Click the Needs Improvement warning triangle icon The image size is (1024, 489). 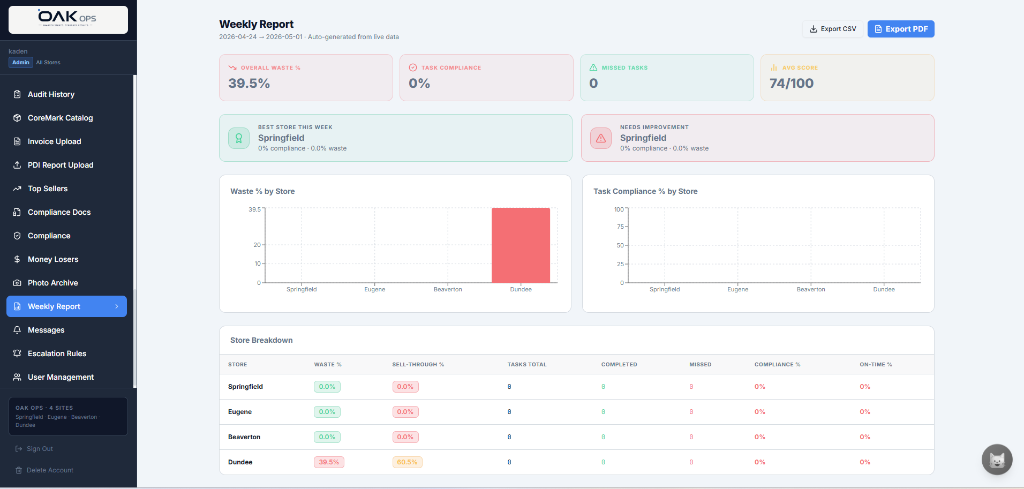coord(601,138)
